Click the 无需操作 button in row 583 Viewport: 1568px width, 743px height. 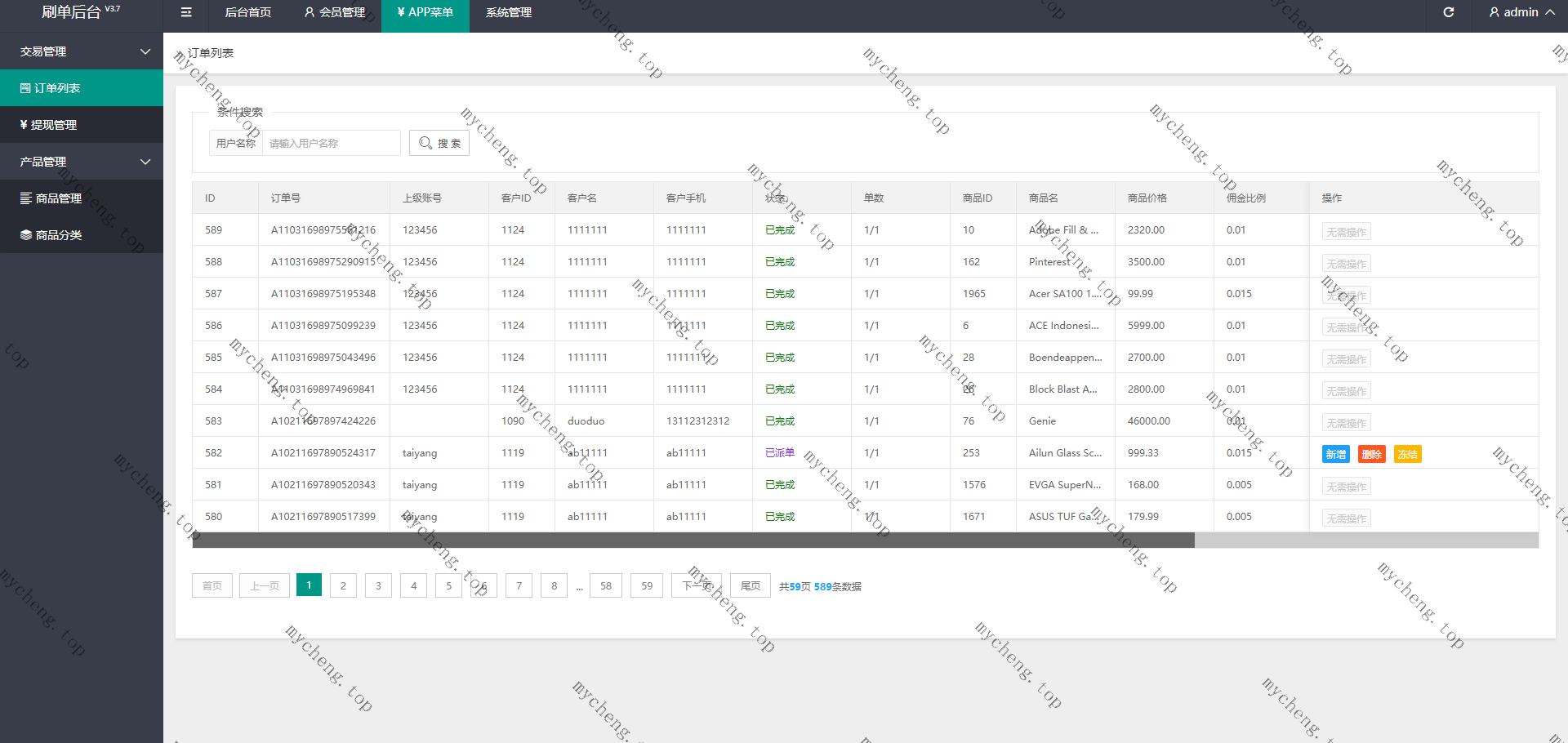[x=1346, y=423]
